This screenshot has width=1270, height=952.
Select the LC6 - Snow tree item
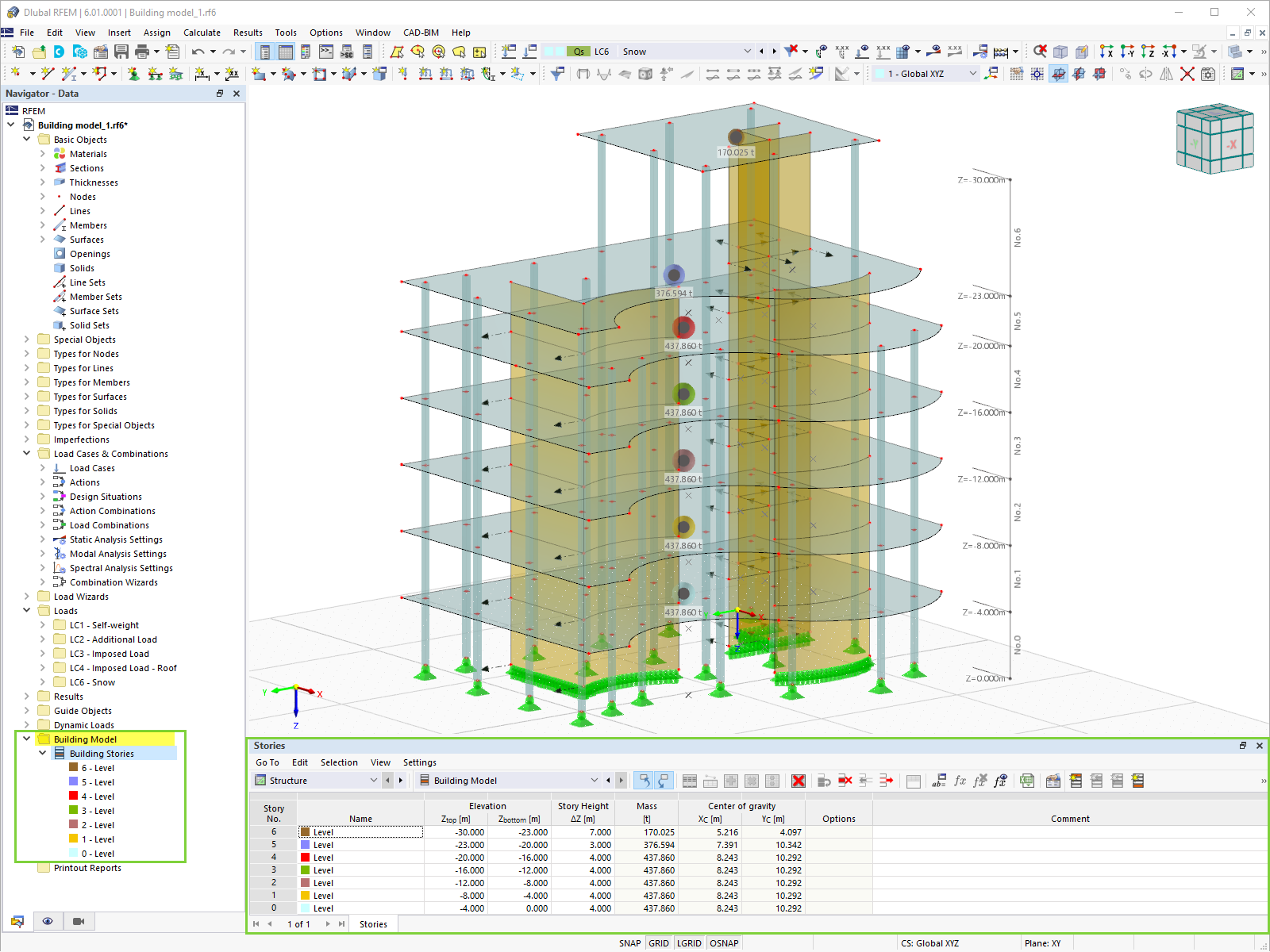click(92, 682)
